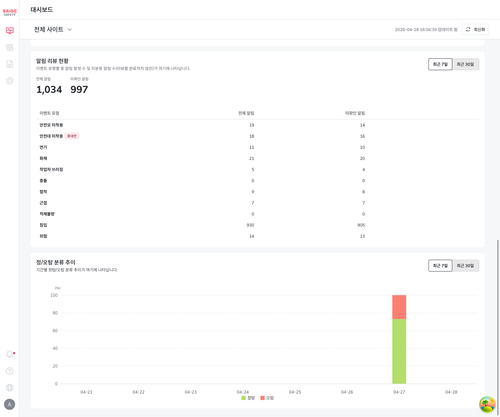Click the green 정탐 bar segment on 04-27

[399, 351]
